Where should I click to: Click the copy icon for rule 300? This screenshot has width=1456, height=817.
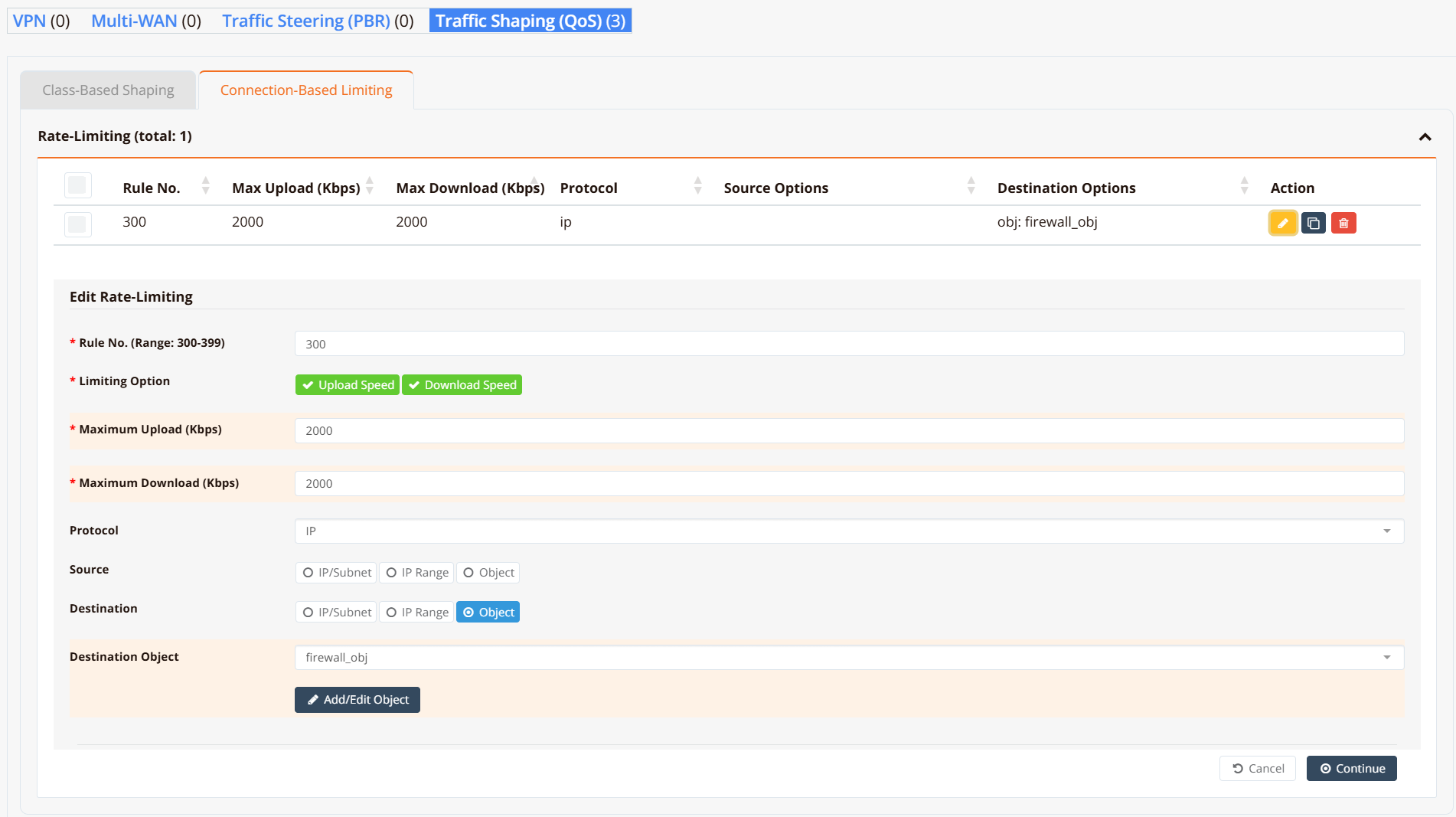pos(1313,223)
